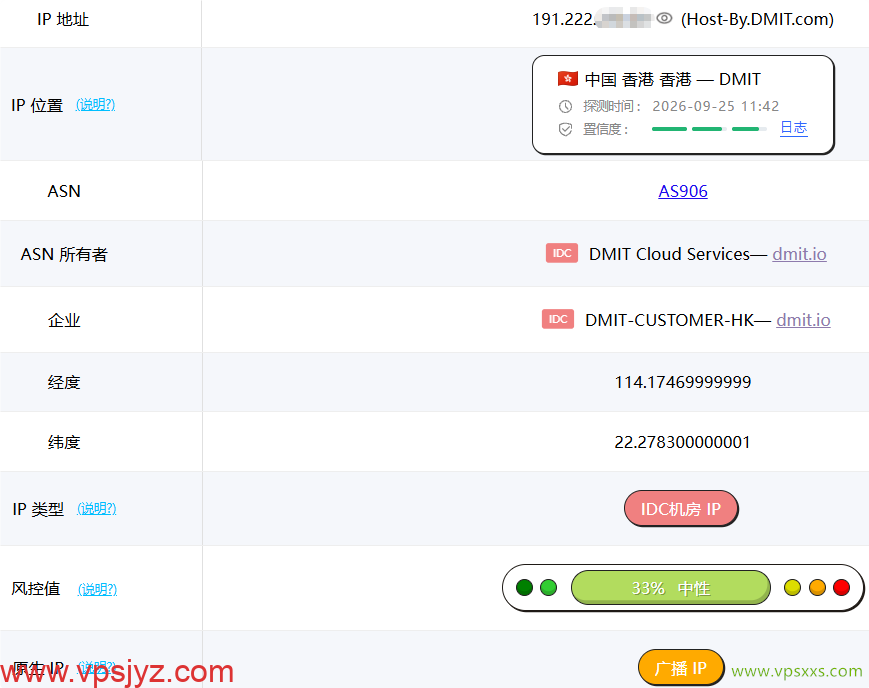Viewport: 869px width, 688px height.
Task: Click the IDC badge in 企业 row
Action: tap(558, 319)
